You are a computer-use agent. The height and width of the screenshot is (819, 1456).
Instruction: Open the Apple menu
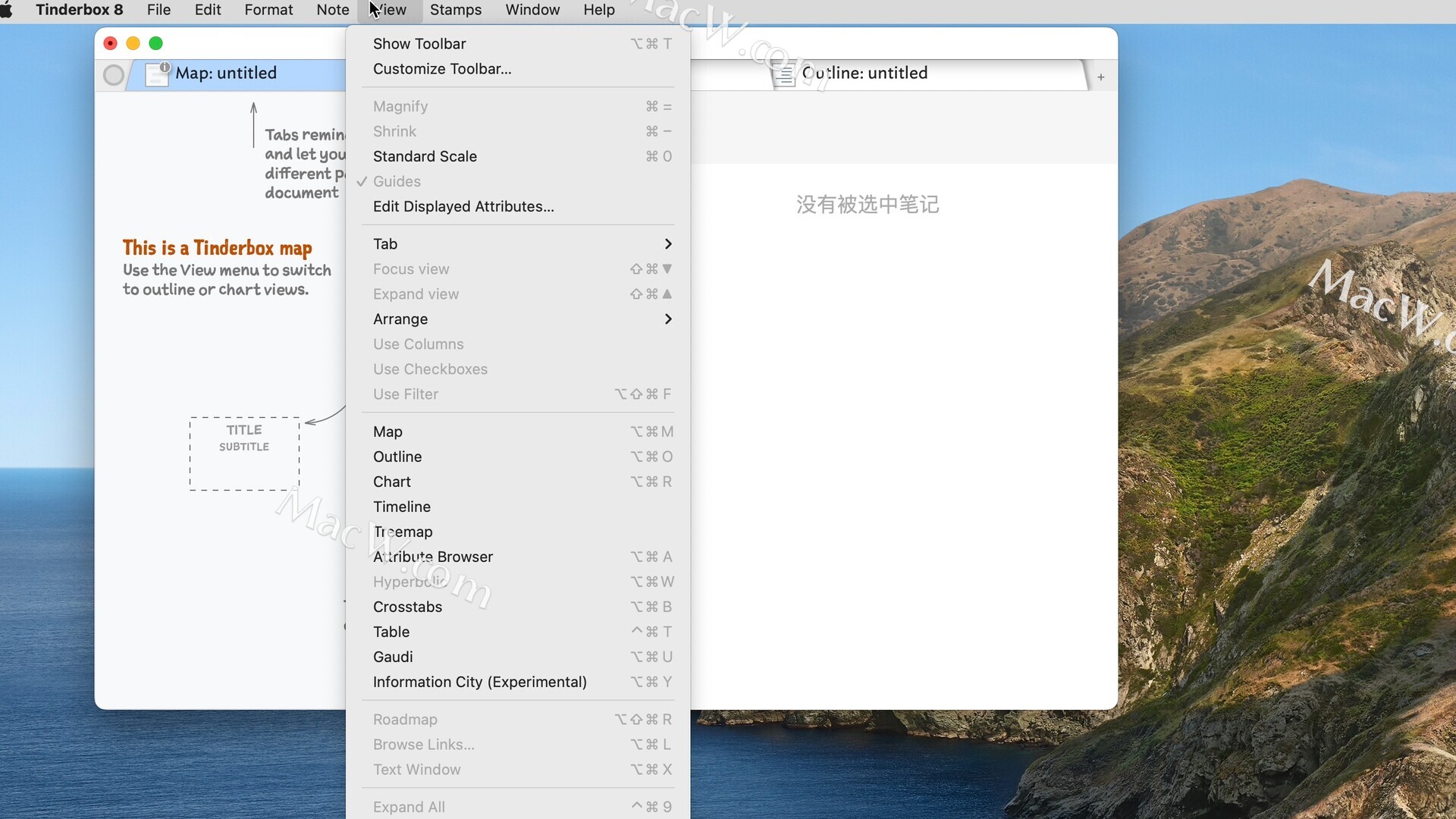click(x=7, y=10)
